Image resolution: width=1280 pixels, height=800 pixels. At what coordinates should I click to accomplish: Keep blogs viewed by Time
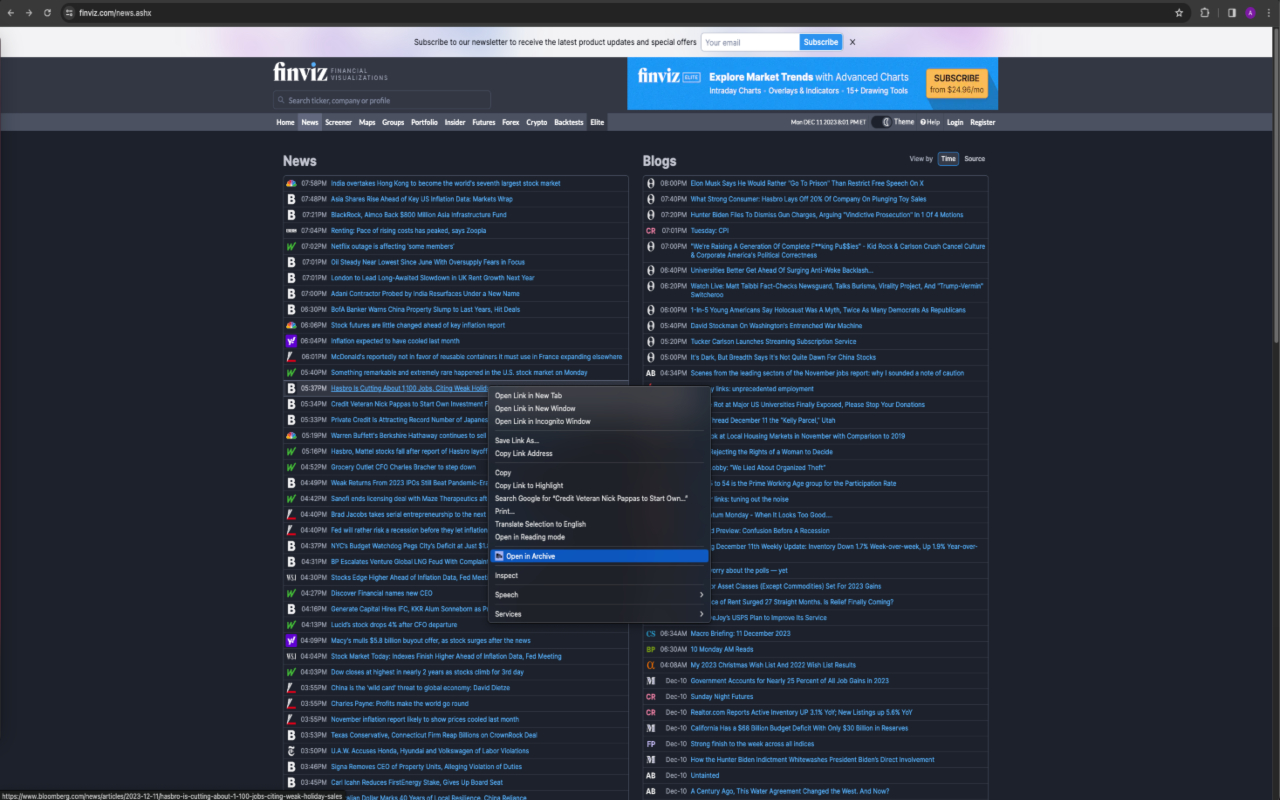pyautogui.click(x=948, y=158)
